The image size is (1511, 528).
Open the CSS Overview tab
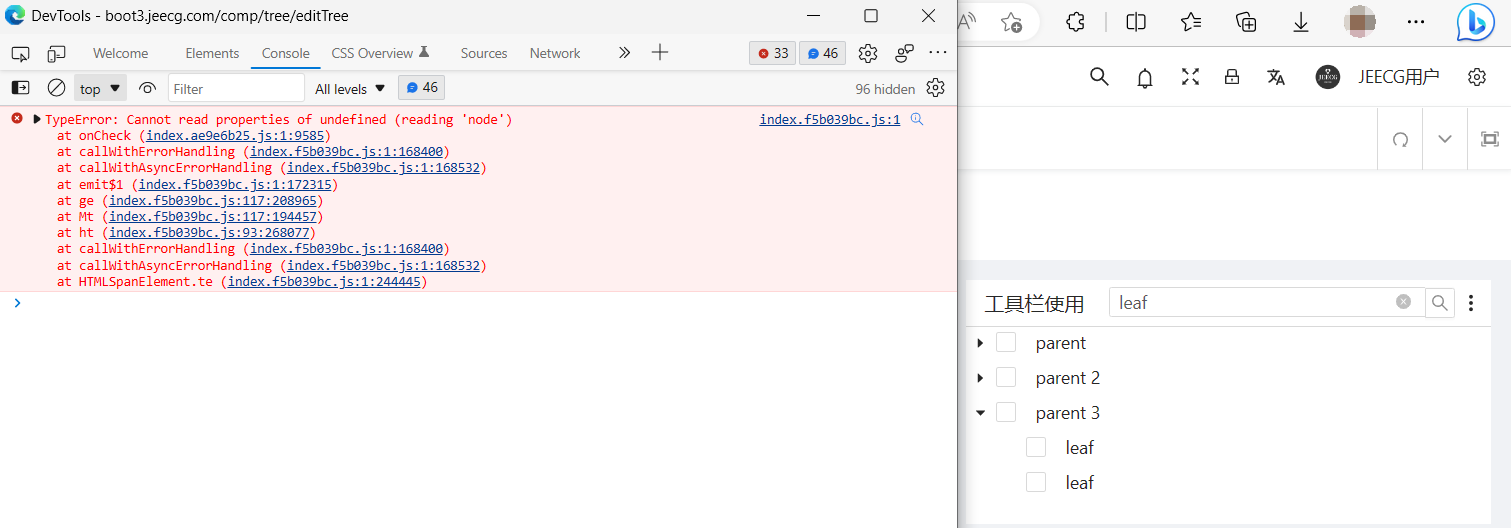click(x=380, y=53)
